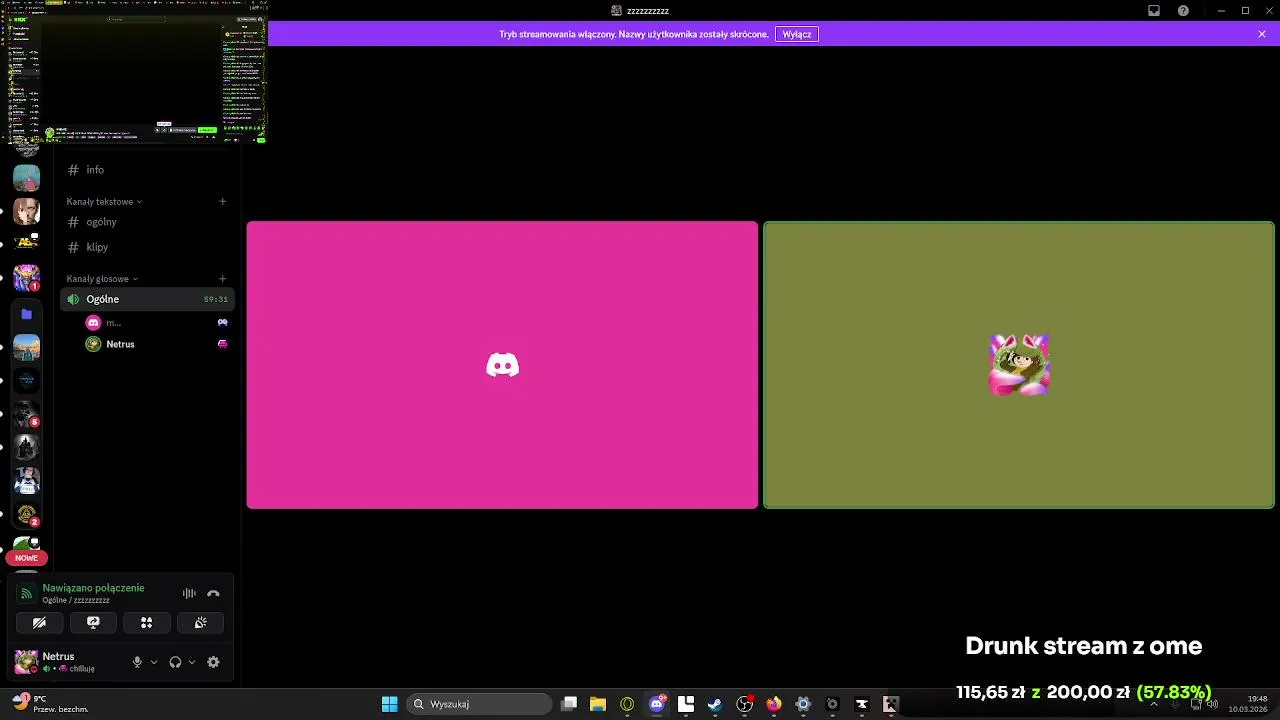Open Task View in taskbar

(x=569, y=704)
